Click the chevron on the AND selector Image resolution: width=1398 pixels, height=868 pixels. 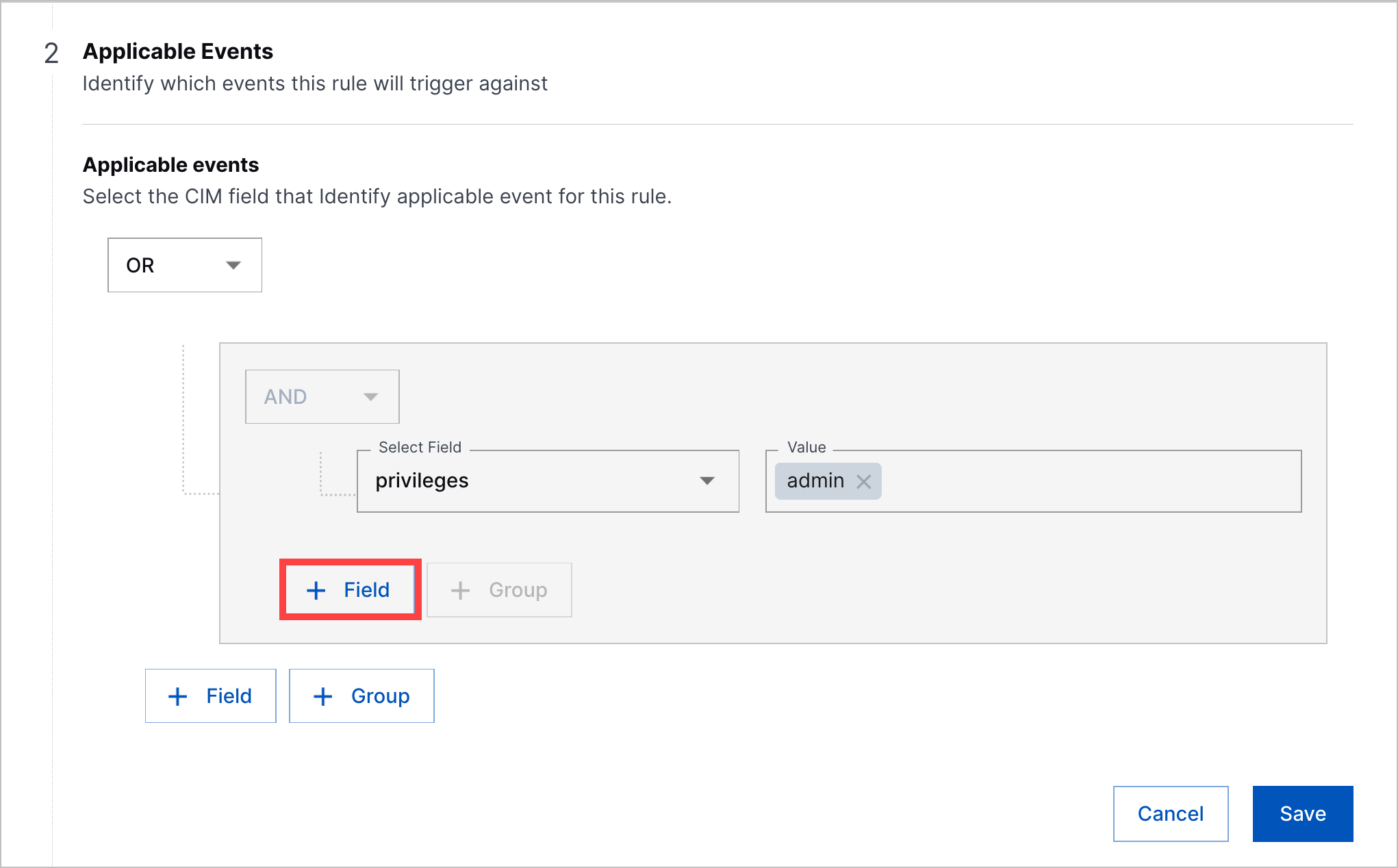point(370,396)
